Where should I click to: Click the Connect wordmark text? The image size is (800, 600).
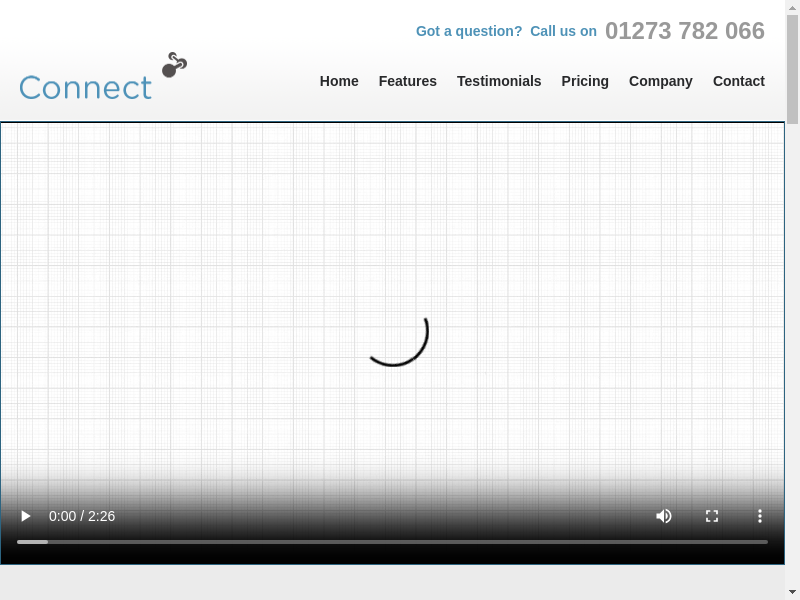[x=85, y=88]
